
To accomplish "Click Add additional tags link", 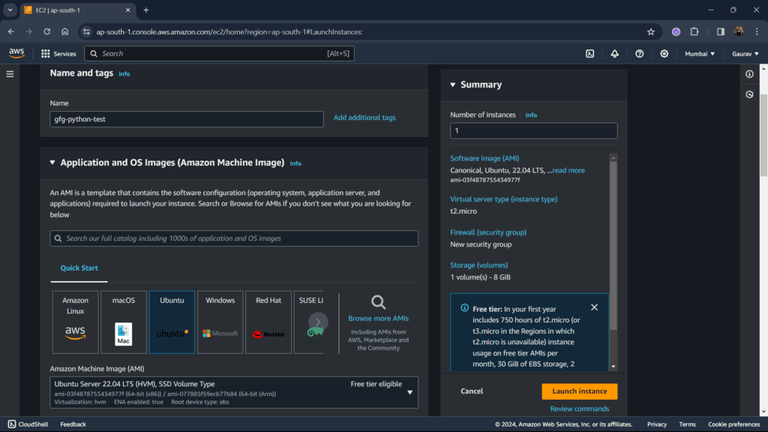I will pyautogui.click(x=364, y=118).
